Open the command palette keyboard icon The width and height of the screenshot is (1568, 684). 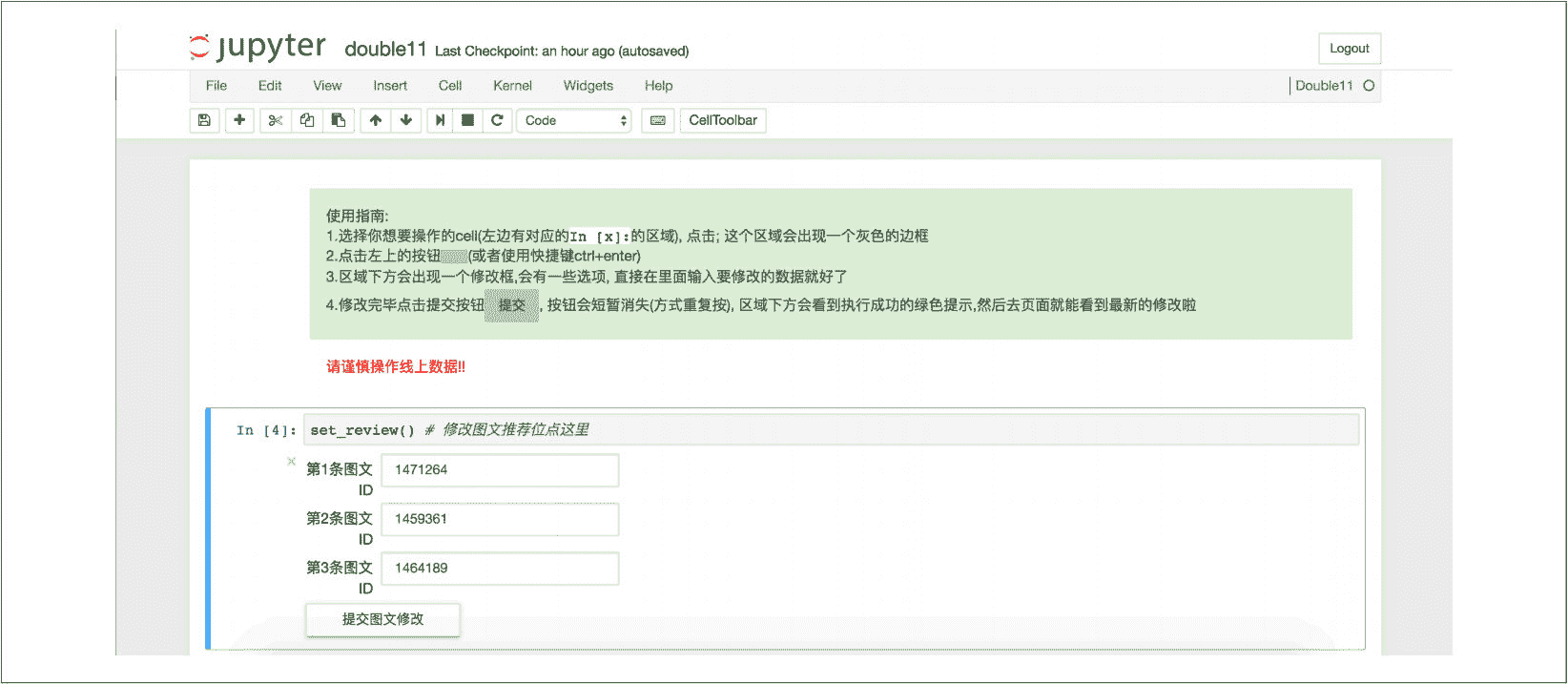pos(658,120)
